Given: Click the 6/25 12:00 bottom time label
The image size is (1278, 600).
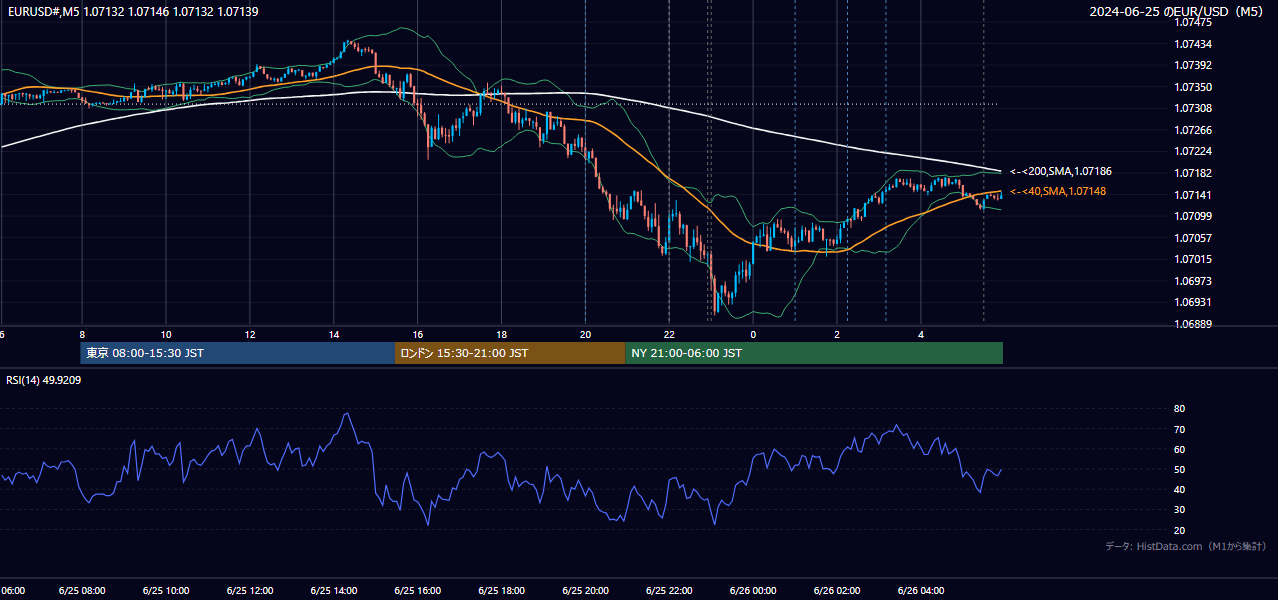Looking at the screenshot, I should click(x=250, y=590).
